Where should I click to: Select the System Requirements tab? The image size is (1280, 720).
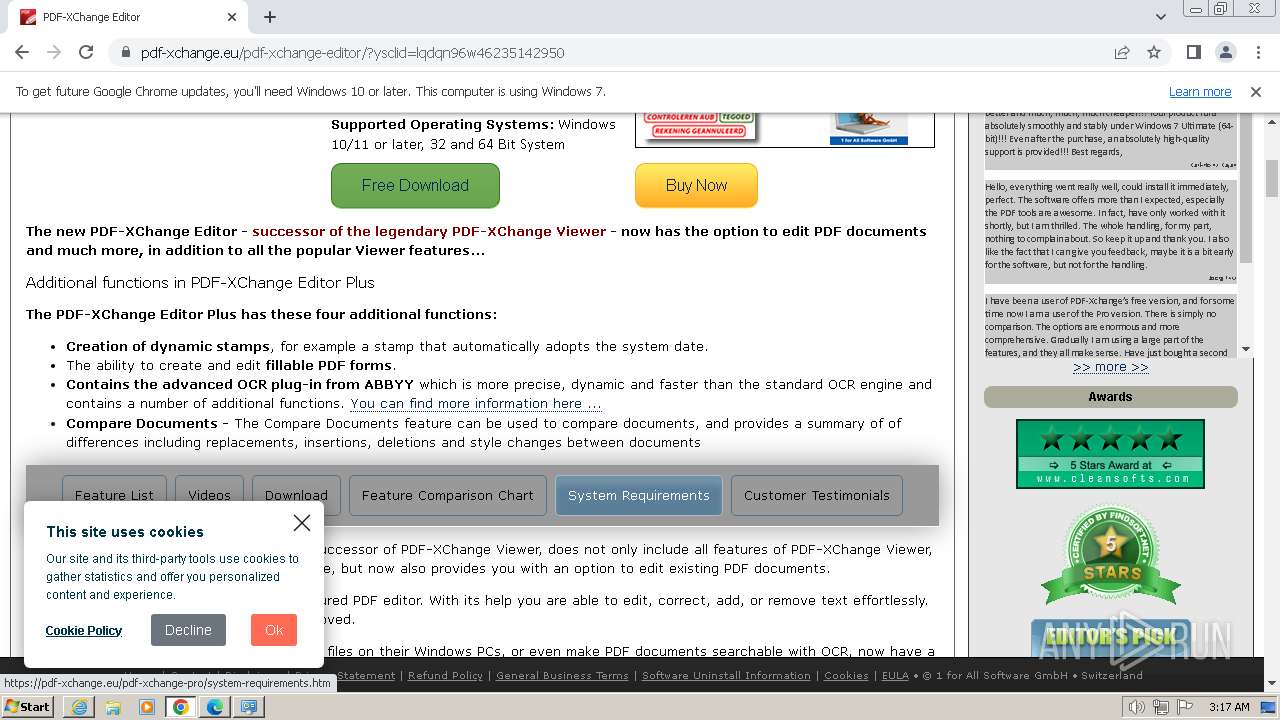tap(639, 495)
